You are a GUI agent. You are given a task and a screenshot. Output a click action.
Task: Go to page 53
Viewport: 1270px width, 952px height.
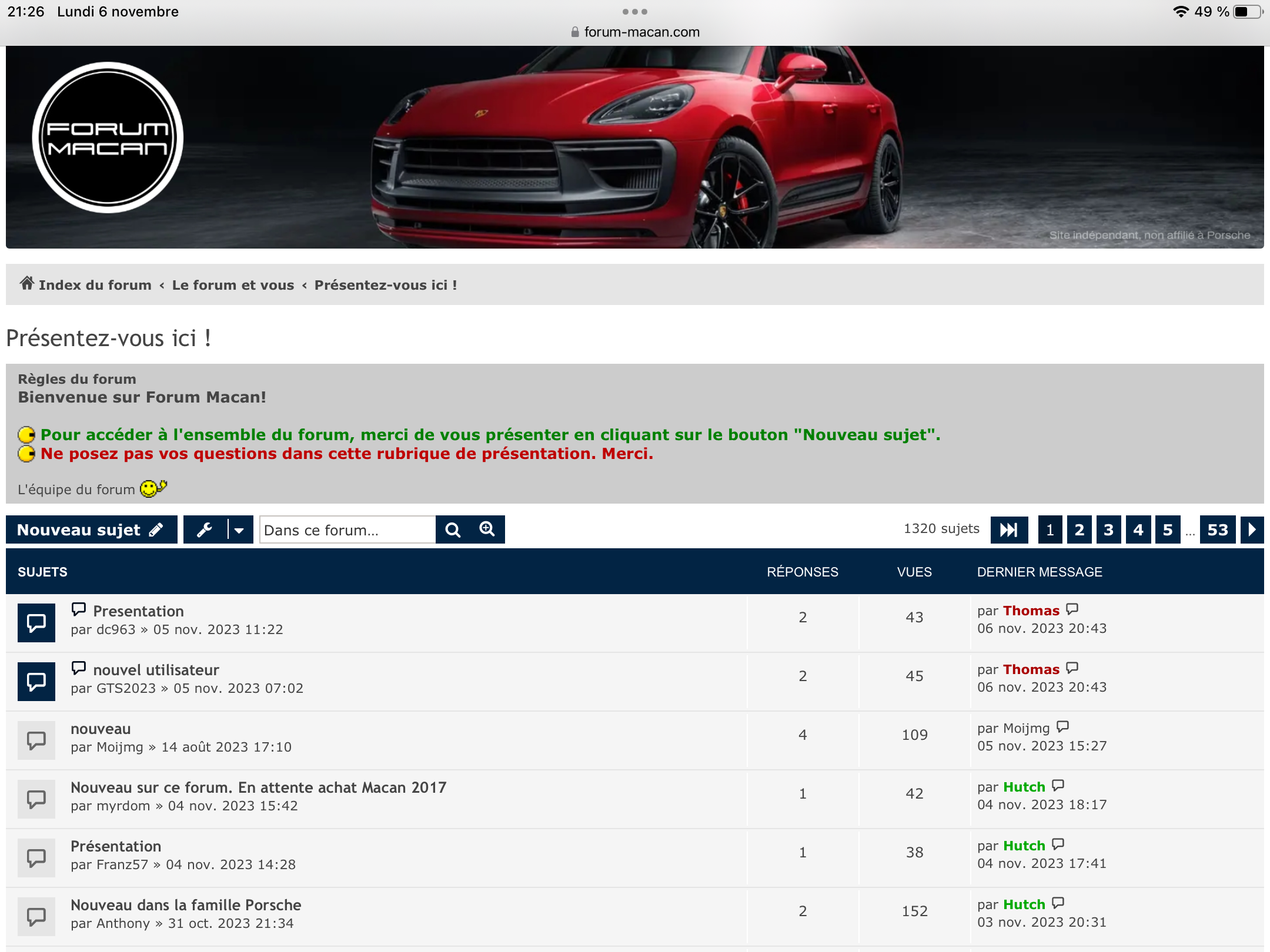coord(1218,530)
